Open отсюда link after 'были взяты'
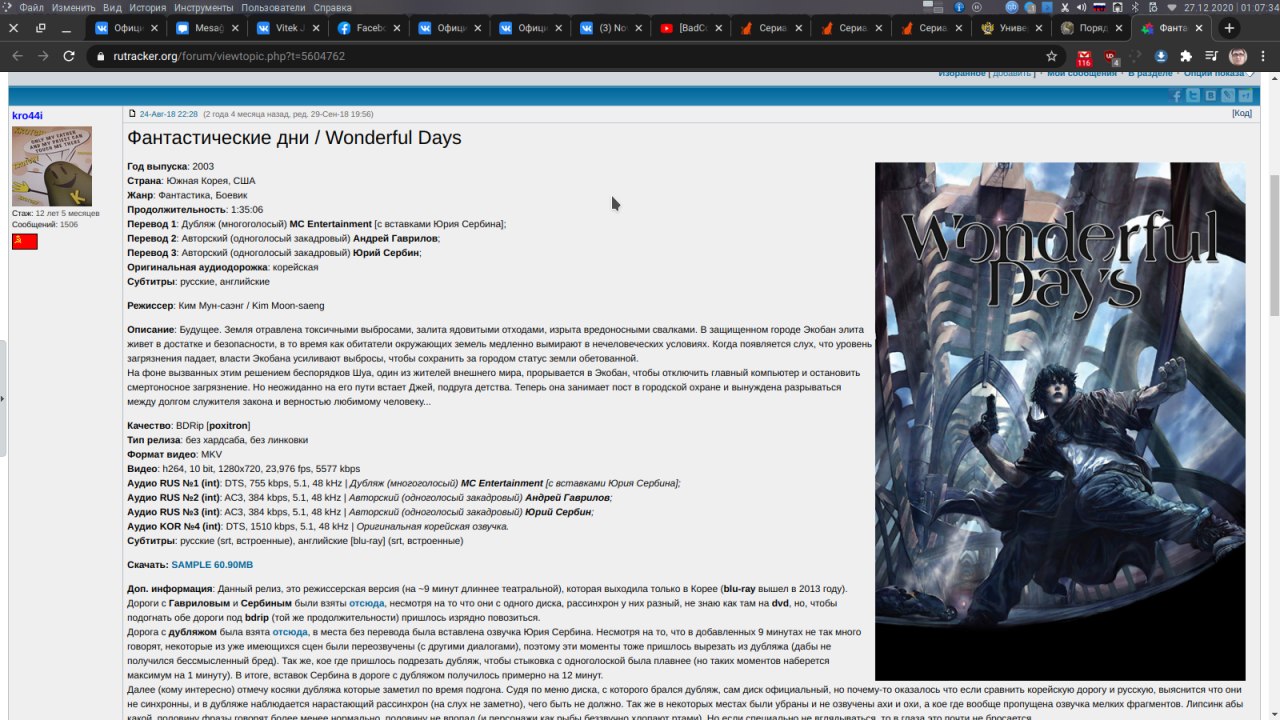Screen dimensions: 1280x720 point(367,603)
